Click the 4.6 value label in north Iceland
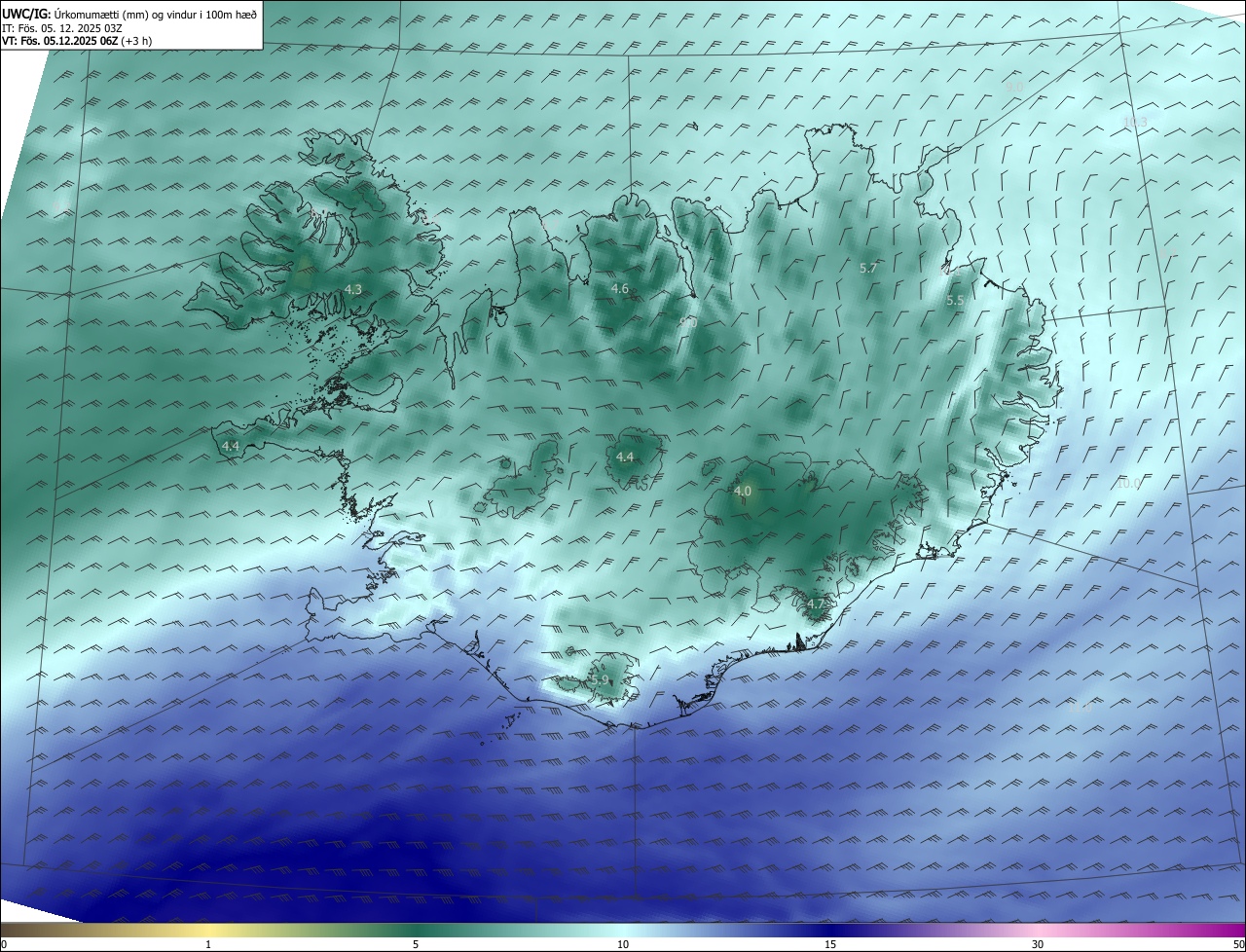This screenshot has width=1246, height=952. pyautogui.click(x=620, y=288)
